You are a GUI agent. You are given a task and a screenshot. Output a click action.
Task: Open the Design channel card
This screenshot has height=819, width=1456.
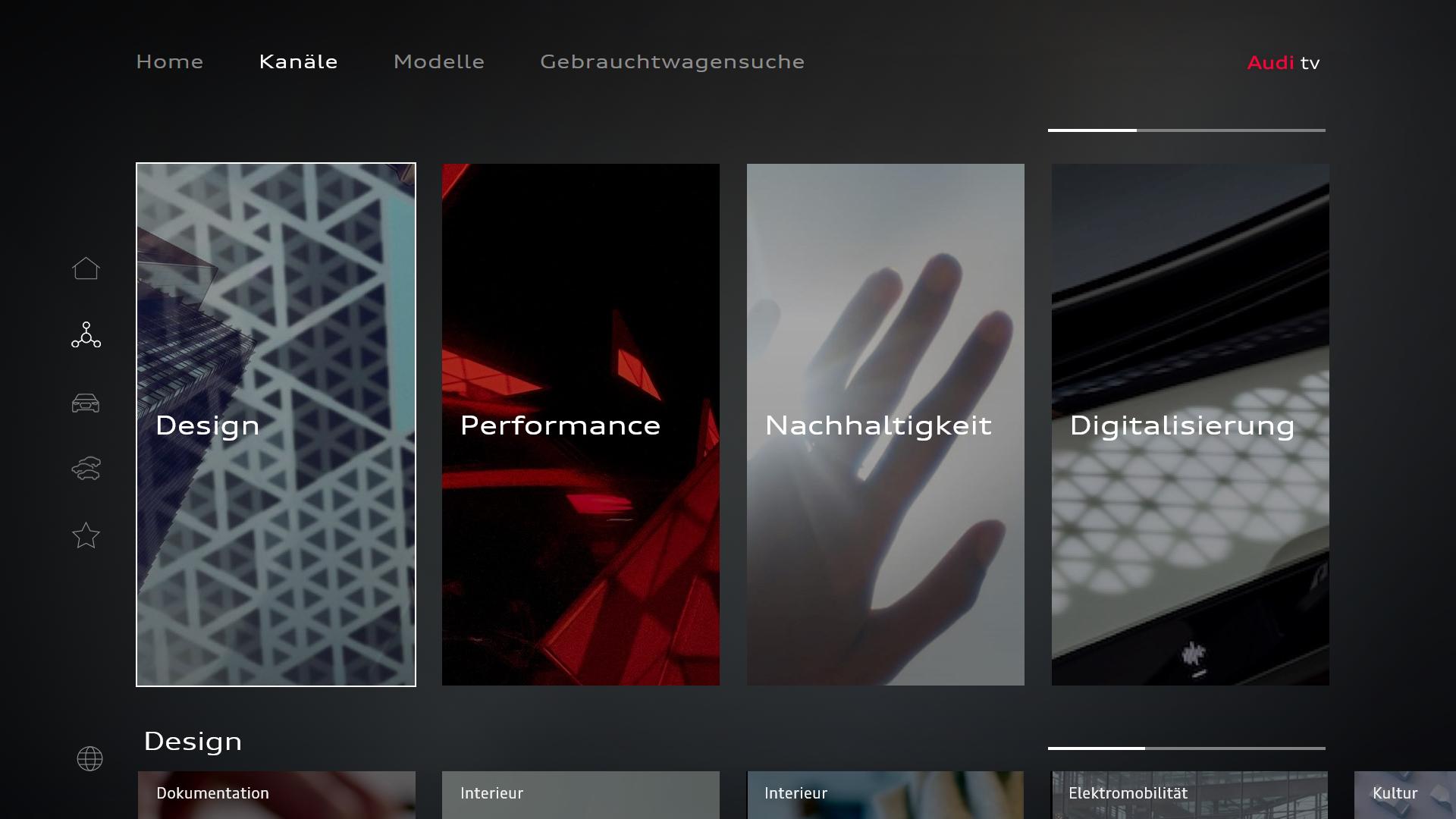pyautogui.click(x=276, y=425)
